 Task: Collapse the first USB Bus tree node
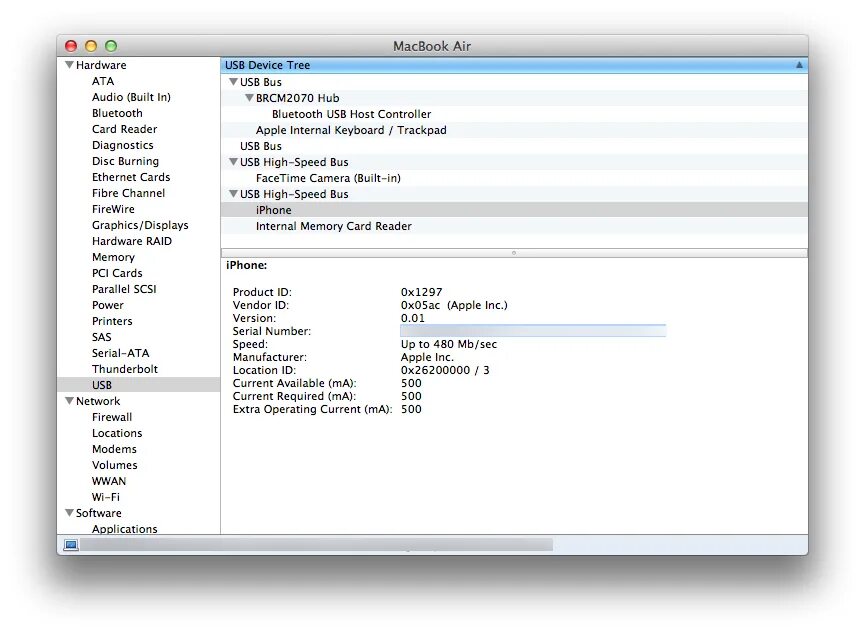(x=233, y=82)
